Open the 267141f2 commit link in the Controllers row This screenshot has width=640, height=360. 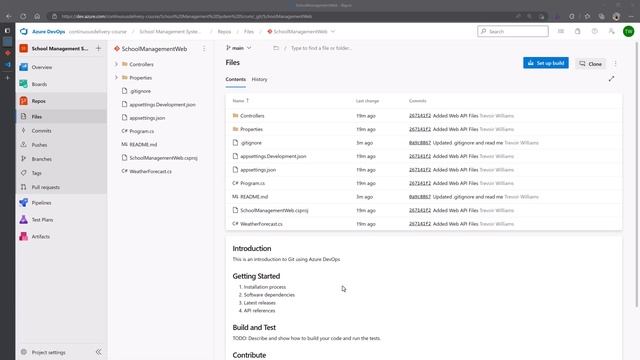click(x=420, y=116)
